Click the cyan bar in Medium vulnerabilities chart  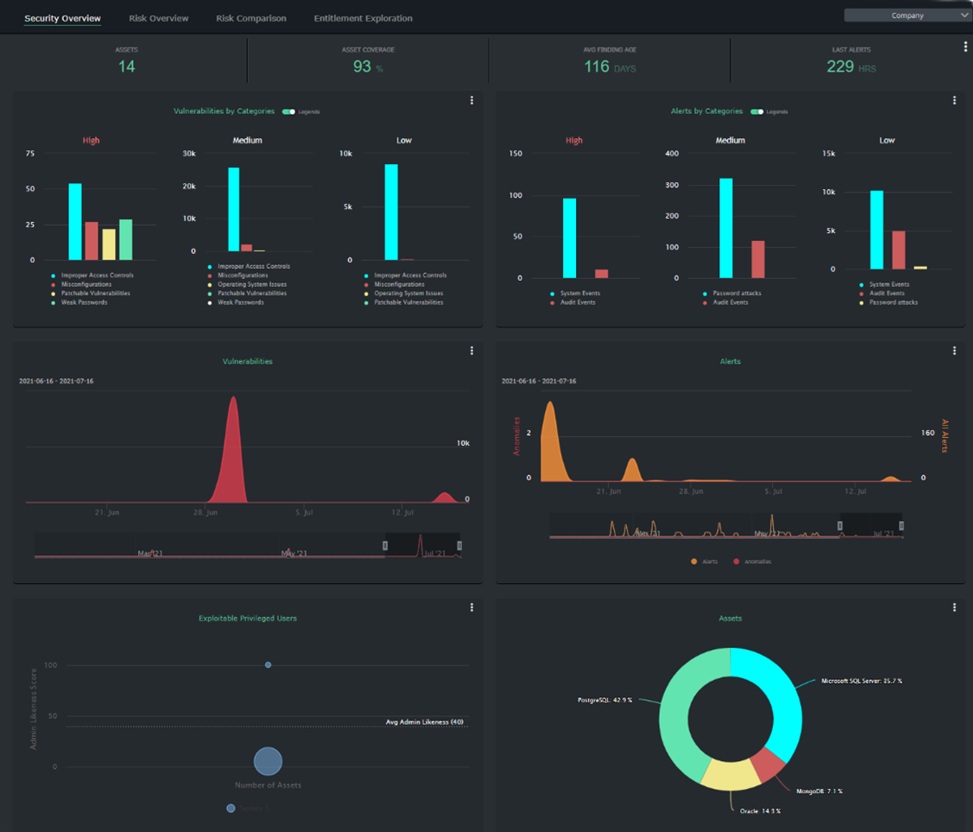tap(233, 209)
